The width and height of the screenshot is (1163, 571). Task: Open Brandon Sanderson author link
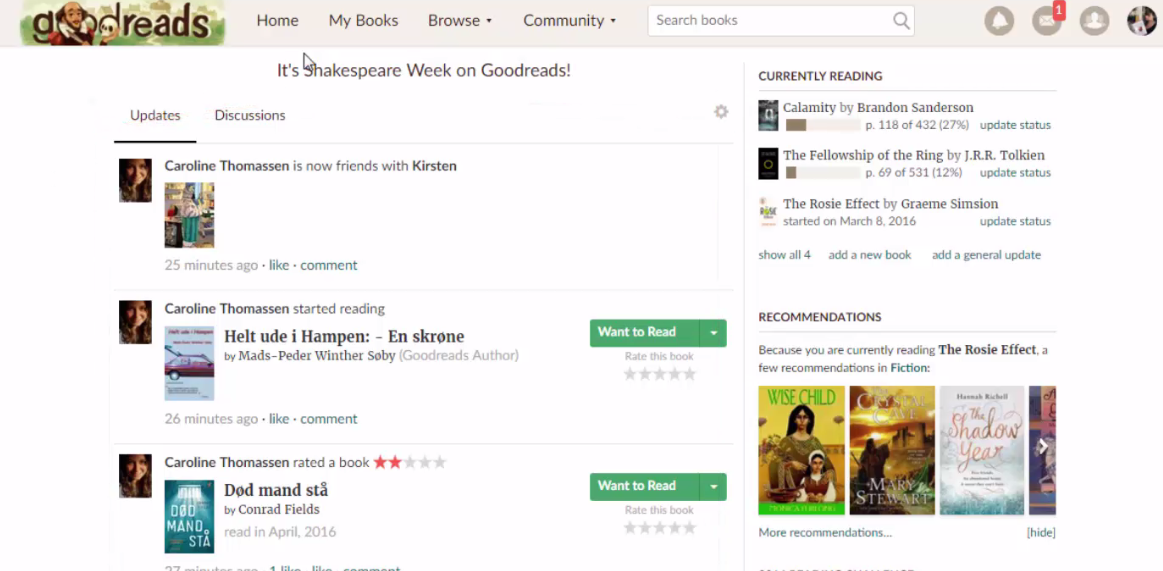coord(915,108)
